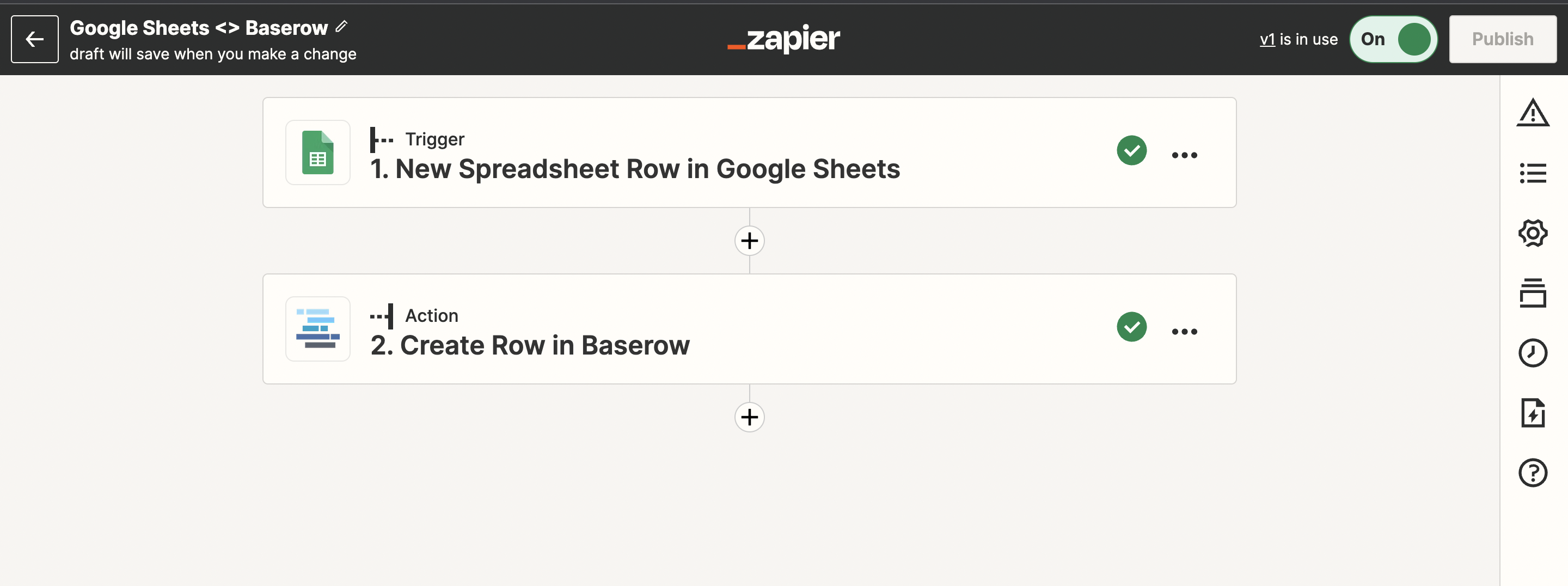Image resolution: width=1568 pixels, height=586 pixels.
Task: Open the Zap issues warning panel
Action: click(1533, 112)
